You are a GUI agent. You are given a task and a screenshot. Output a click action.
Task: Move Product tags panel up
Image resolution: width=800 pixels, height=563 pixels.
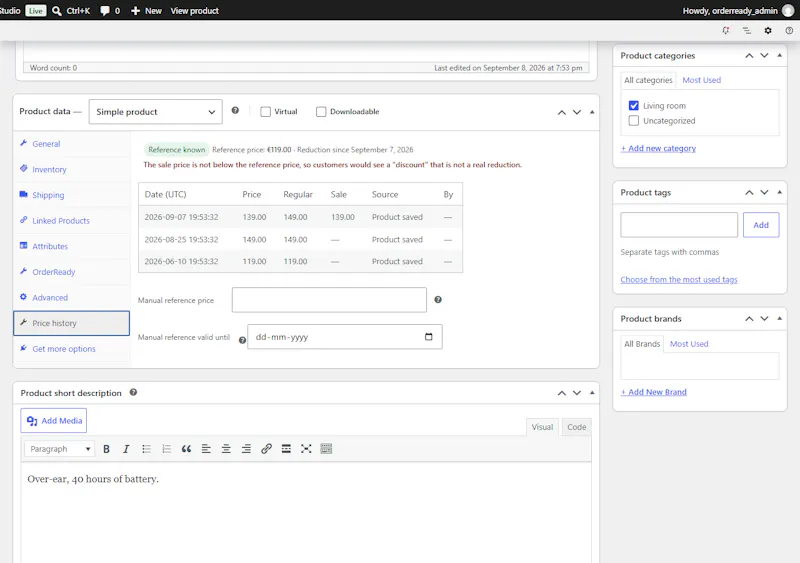tap(749, 192)
